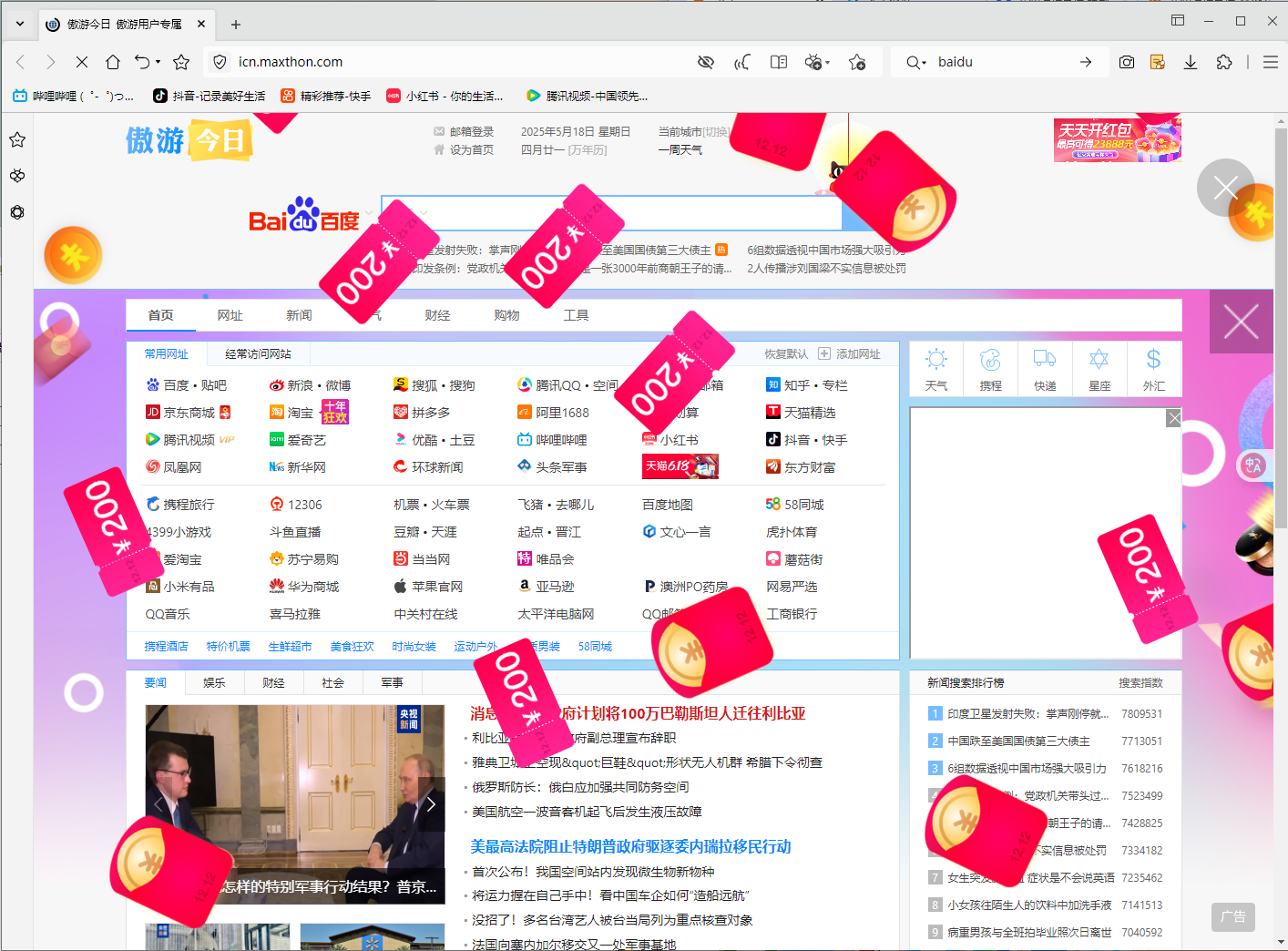Image resolution: width=1288 pixels, height=951 pixels.
Task: Click in the baidu search field
Action: pos(1002,62)
